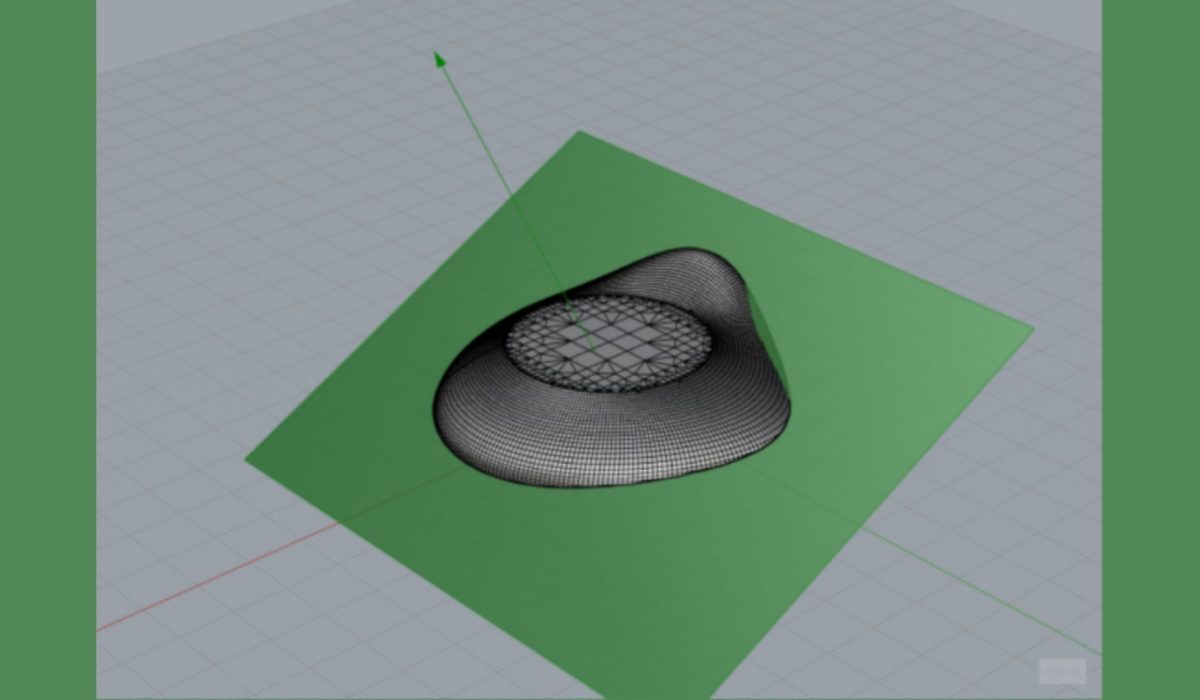
Task: Select the right corner of the green plane
Action: tap(1030, 329)
